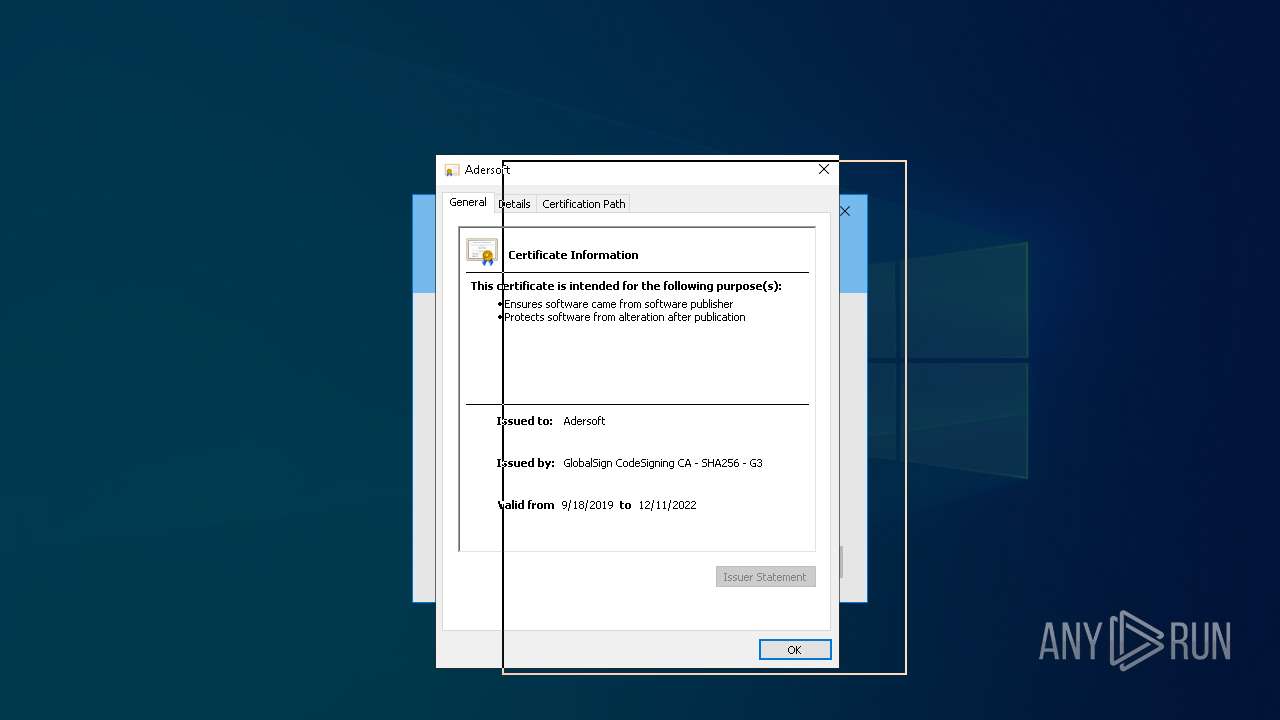Click the valid-from date 9/18/2019
Viewport: 1280px width, 720px height.
(x=587, y=505)
